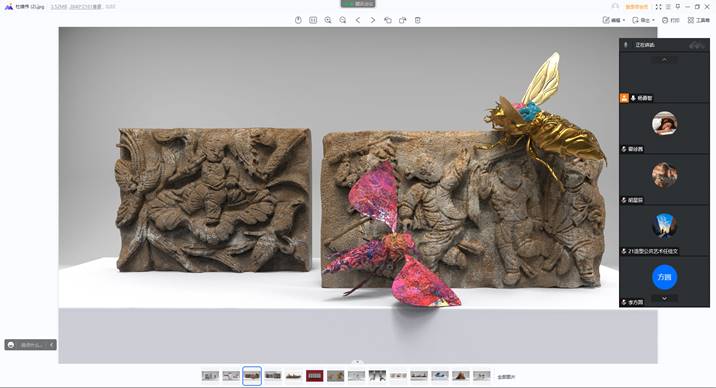Go to the previous image arrow
Screen dimensions: 716x388
coord(358,20)
